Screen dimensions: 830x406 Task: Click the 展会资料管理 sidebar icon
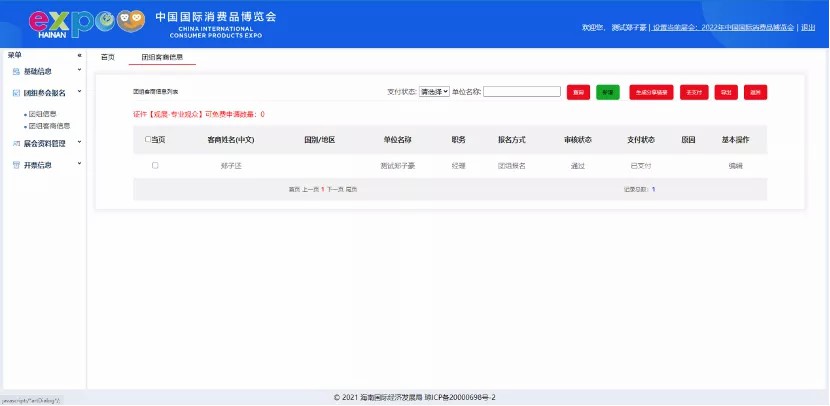tap(15, 143)
